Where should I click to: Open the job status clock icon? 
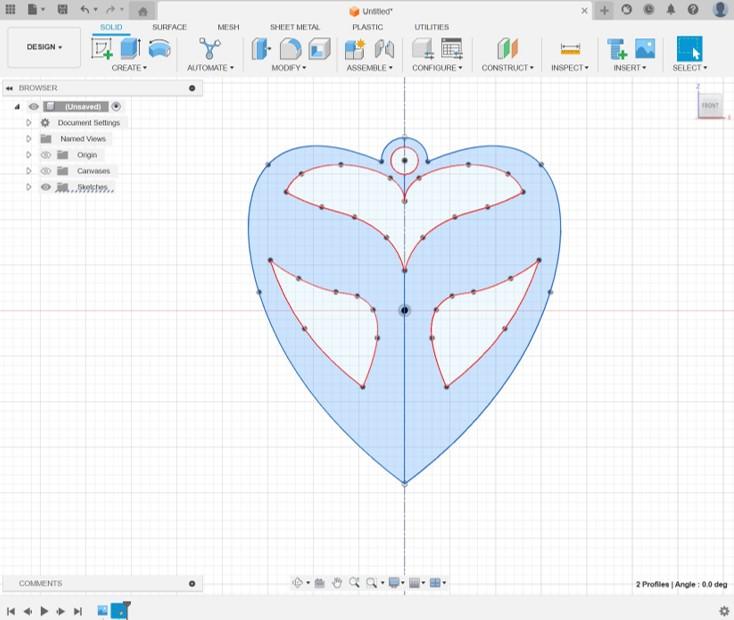(648, 9)
